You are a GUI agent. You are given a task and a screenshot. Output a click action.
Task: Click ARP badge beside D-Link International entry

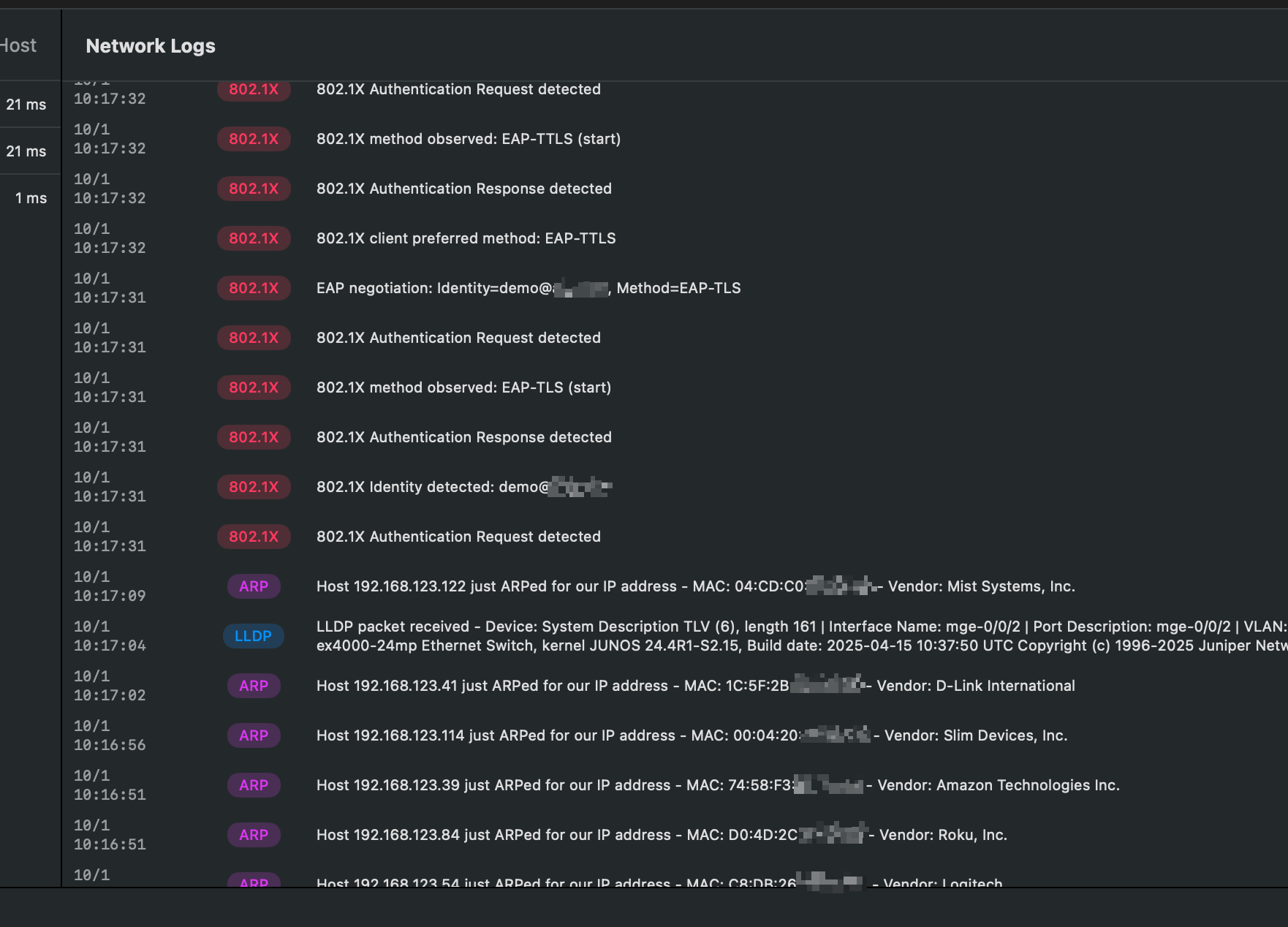pyautogui.click(x=254, y=686)
